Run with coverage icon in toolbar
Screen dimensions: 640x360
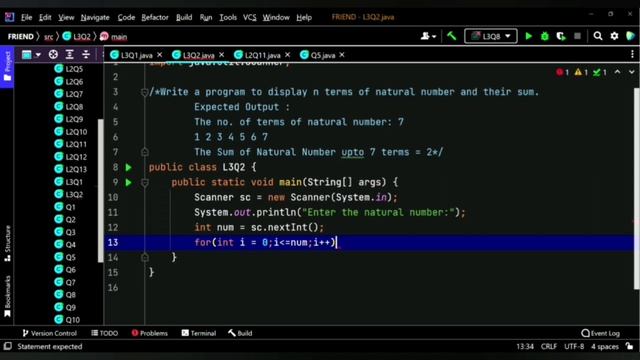click(x=561, y=36)
